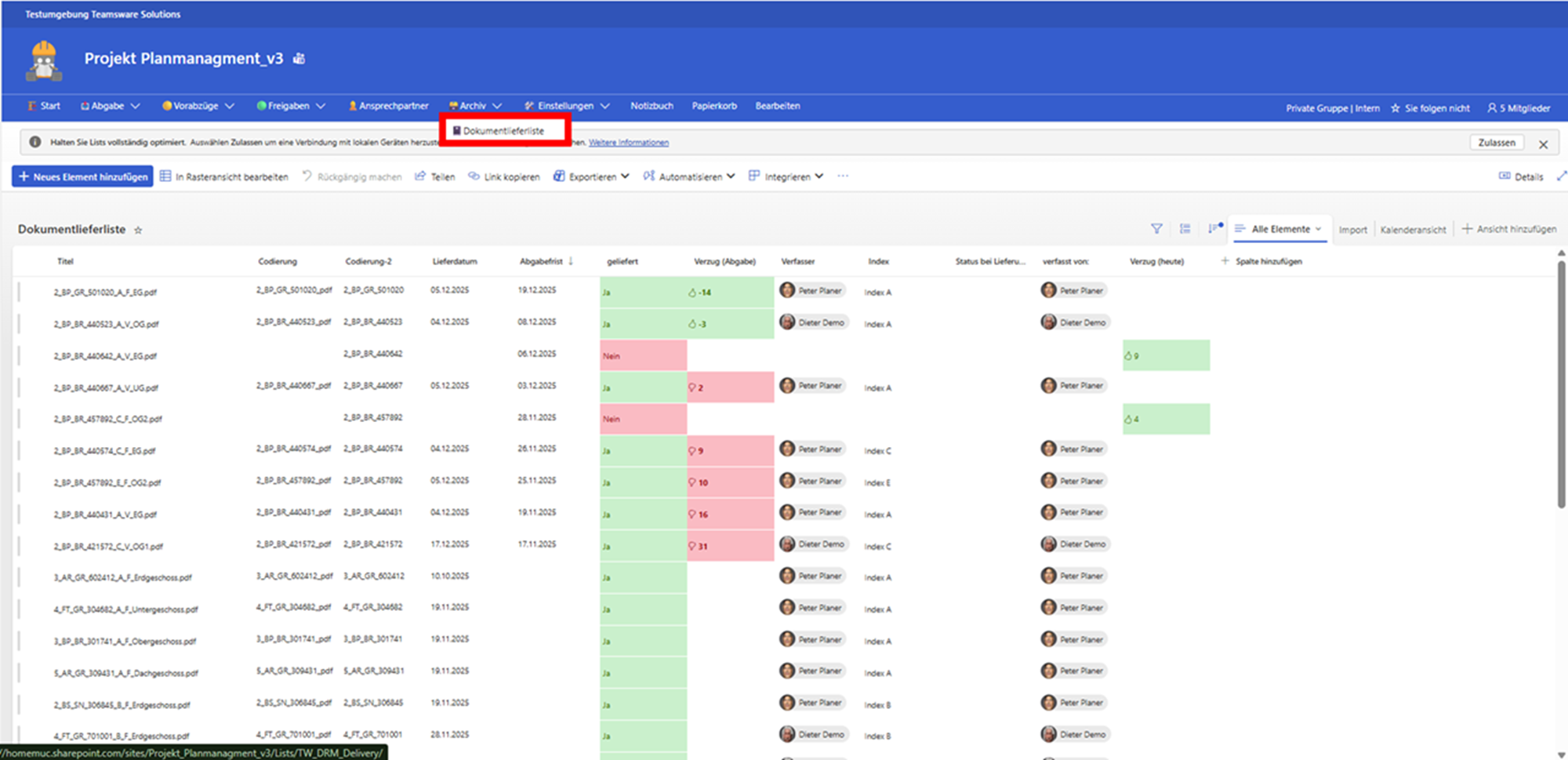Open the group-by icon next to filter
Screen dimensions: 1568x760
pos(1185,229)
